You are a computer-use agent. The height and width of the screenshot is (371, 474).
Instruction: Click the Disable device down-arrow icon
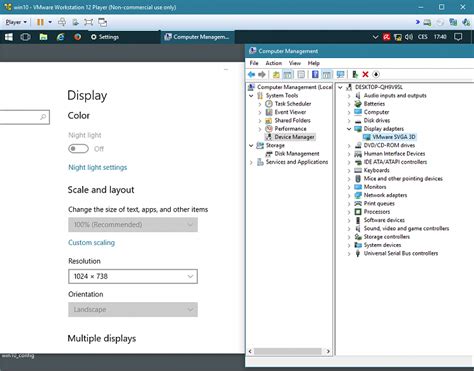coord(376,74)
